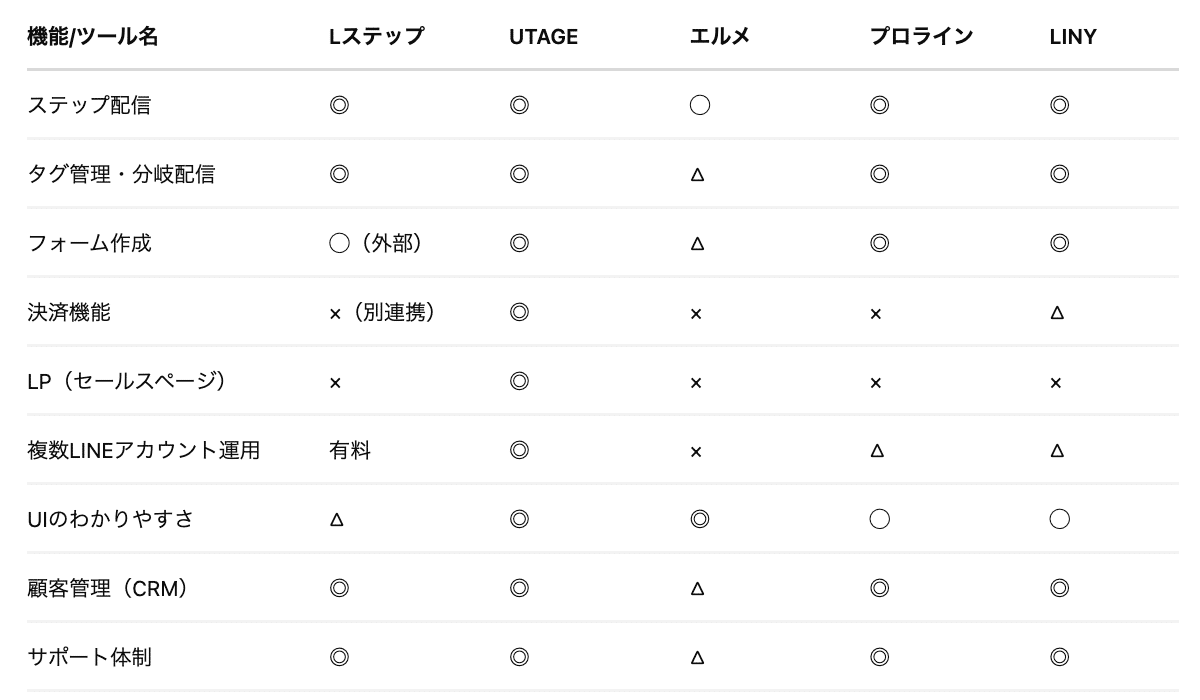Click the triangle for Lステップ UIのわかりやすさ
Image resolution: width=1200 pixels, height=700 pixels.
337,520
